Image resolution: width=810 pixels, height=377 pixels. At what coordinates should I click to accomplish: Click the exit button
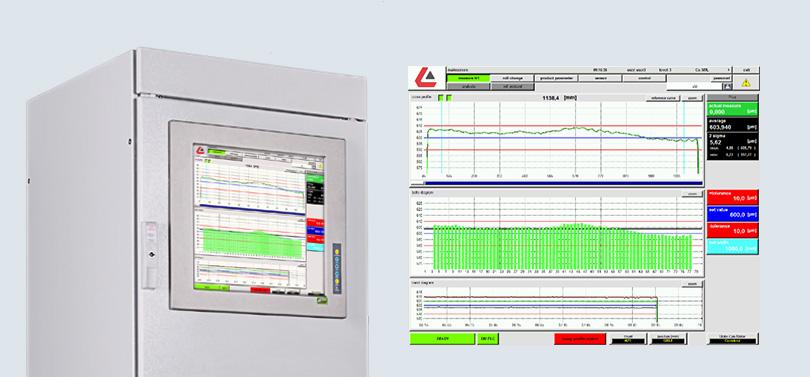[x=746, y=70]
